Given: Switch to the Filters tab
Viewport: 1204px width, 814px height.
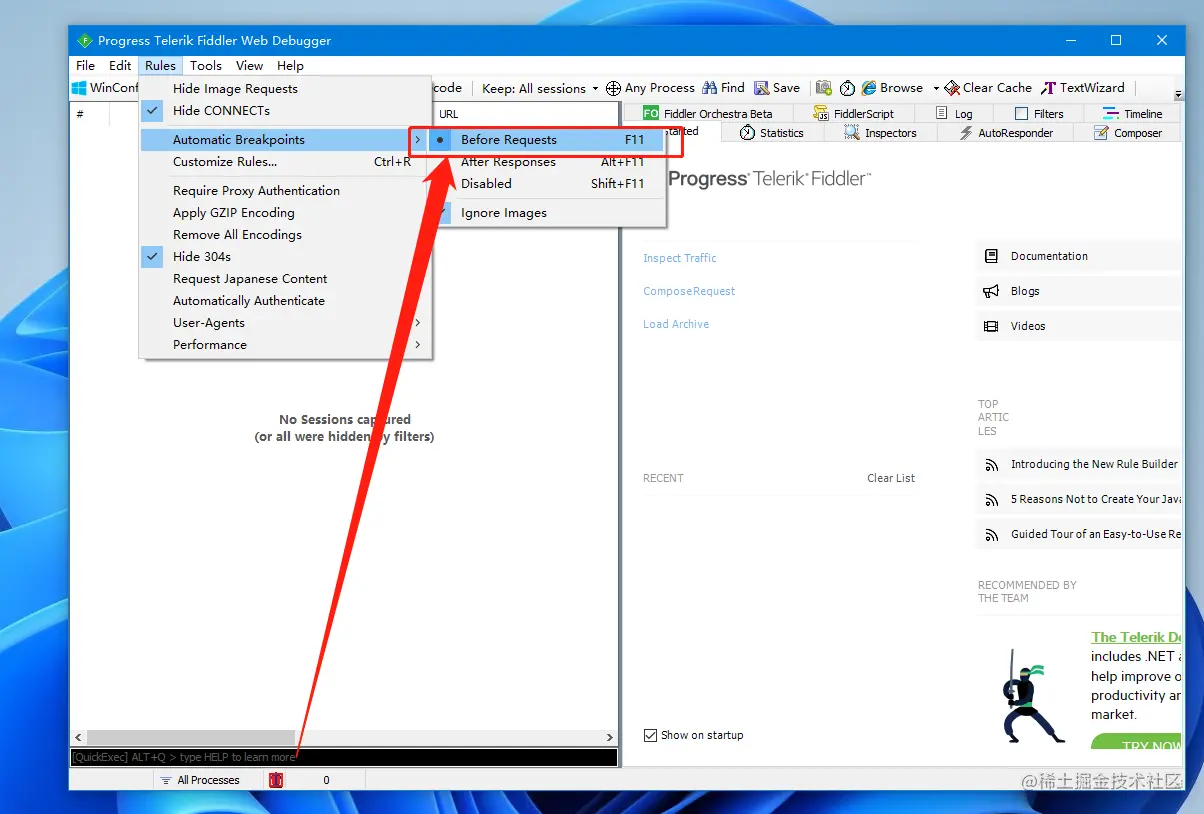Looking at the screenshot, I should click(x=1039, y=113).
